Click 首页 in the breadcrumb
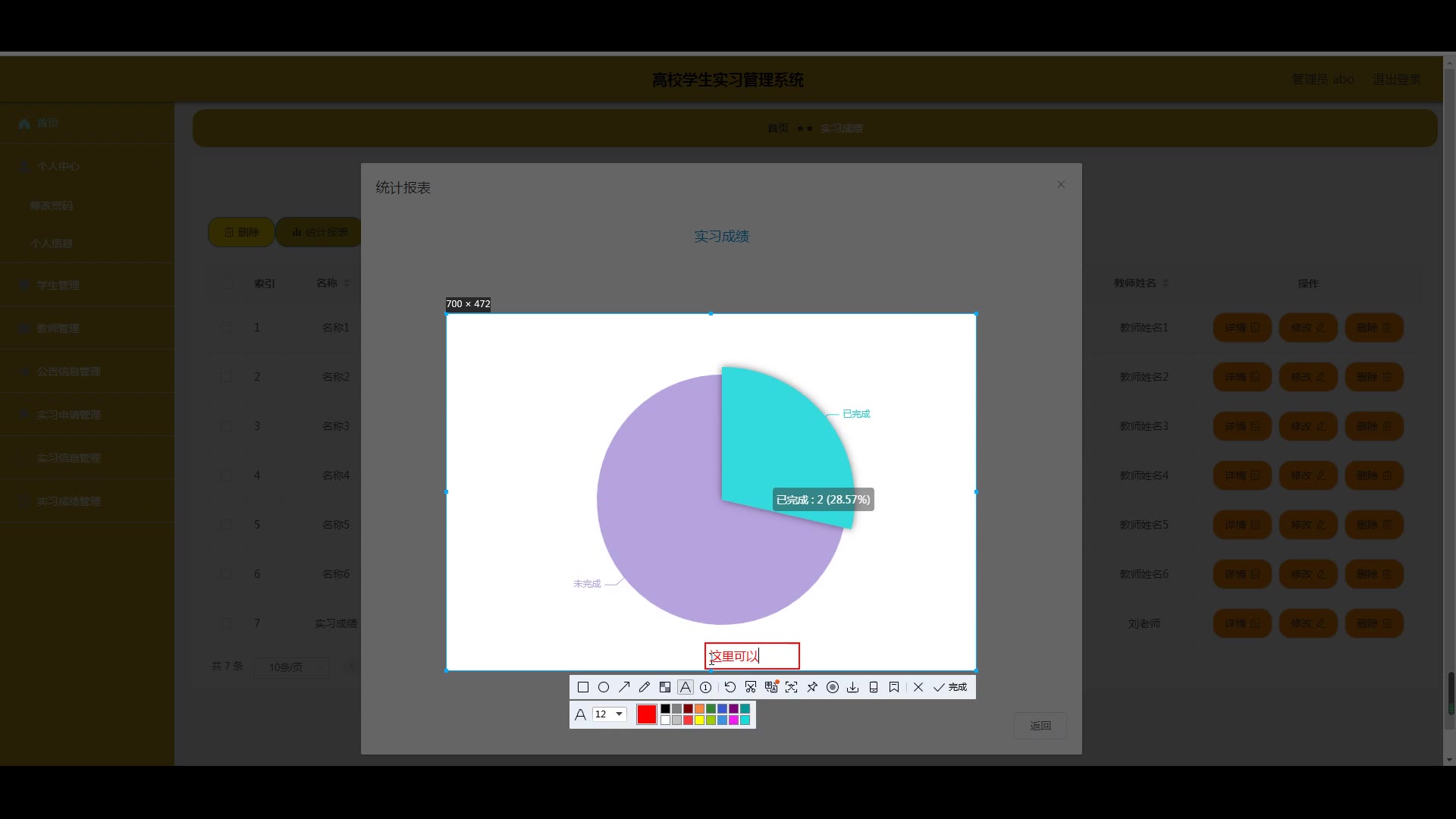 tap(778, 128)
